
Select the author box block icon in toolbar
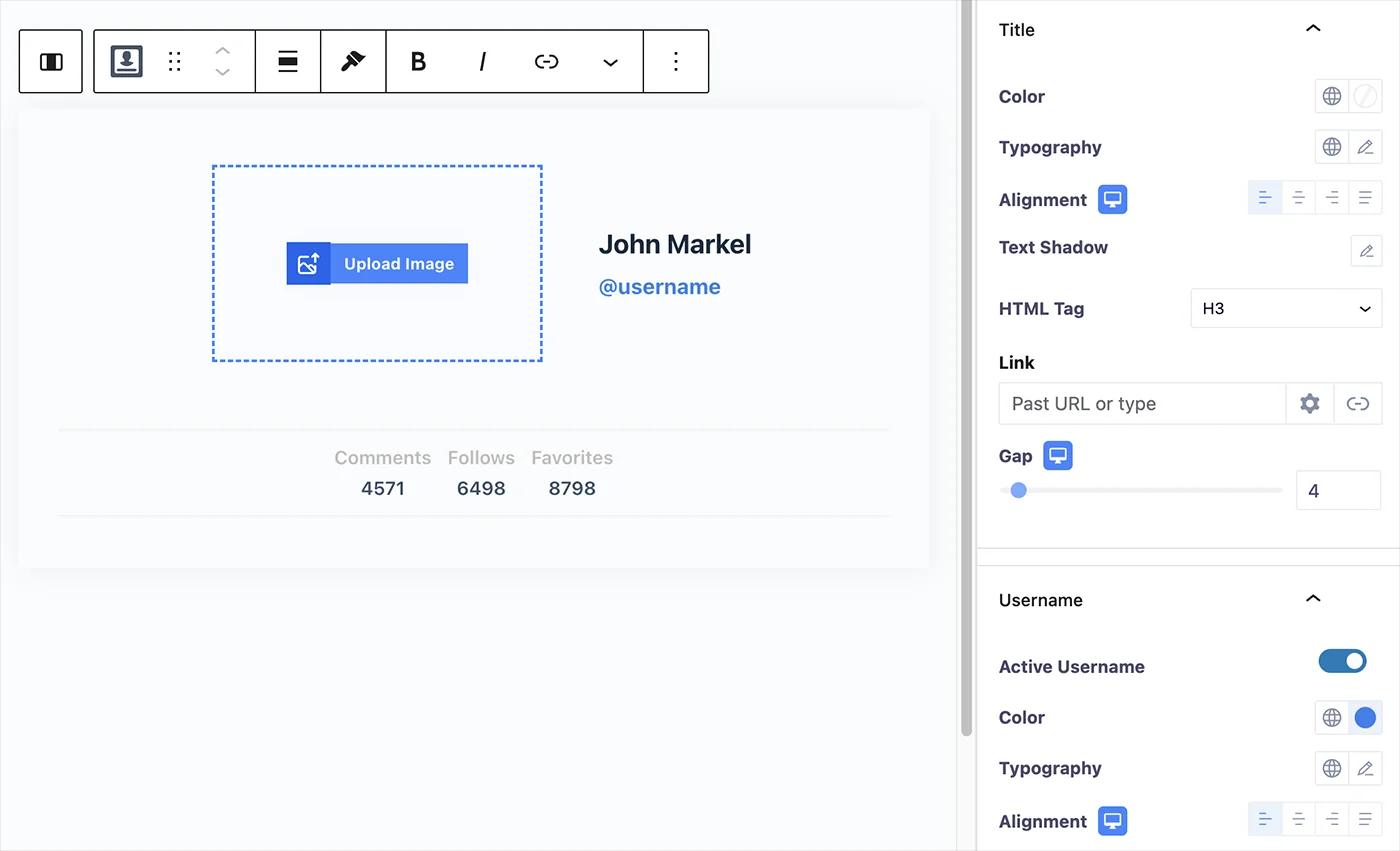125,61
